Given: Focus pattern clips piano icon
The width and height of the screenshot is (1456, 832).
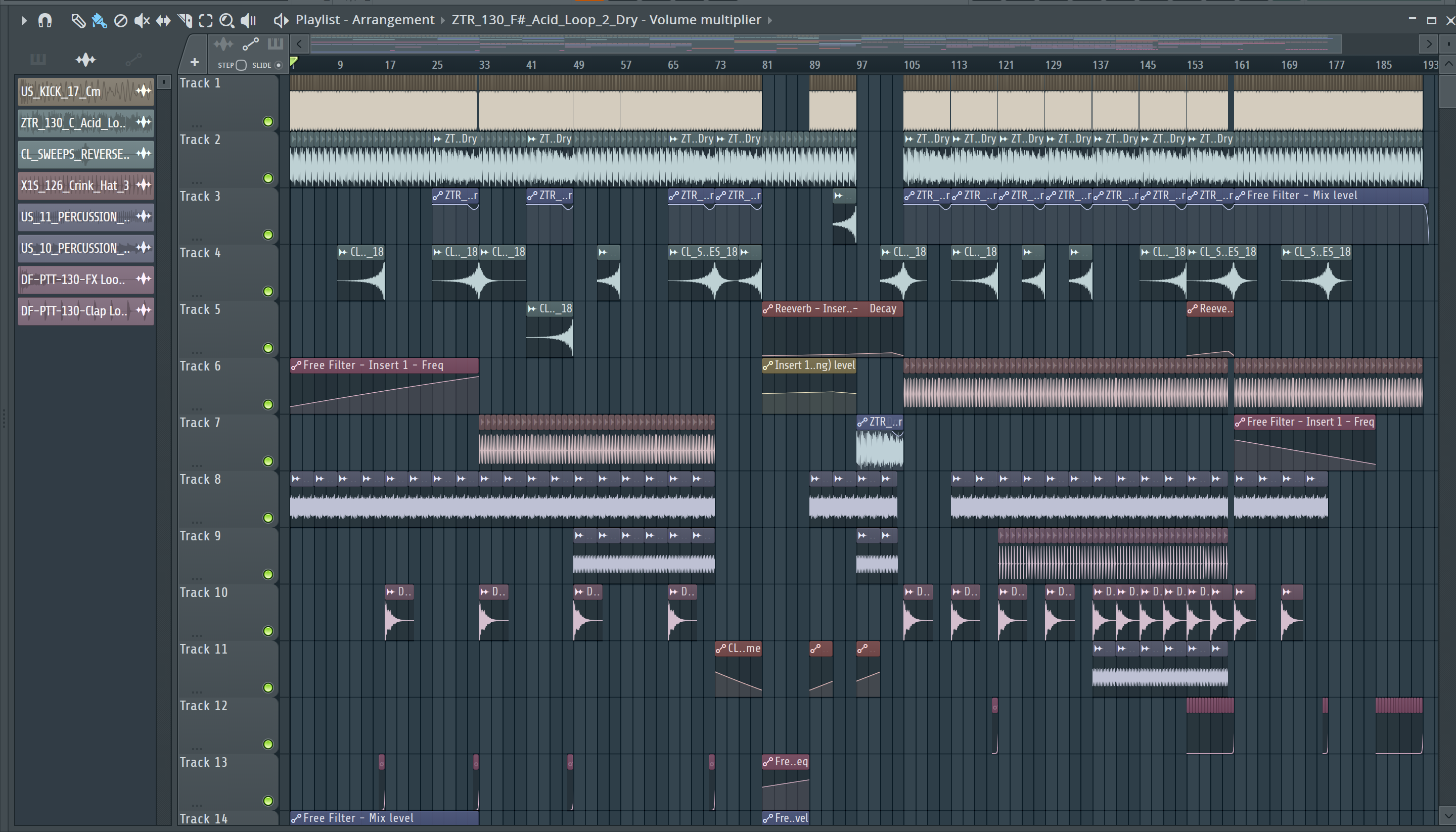Looking at the screenshot, I should [276, 44].
